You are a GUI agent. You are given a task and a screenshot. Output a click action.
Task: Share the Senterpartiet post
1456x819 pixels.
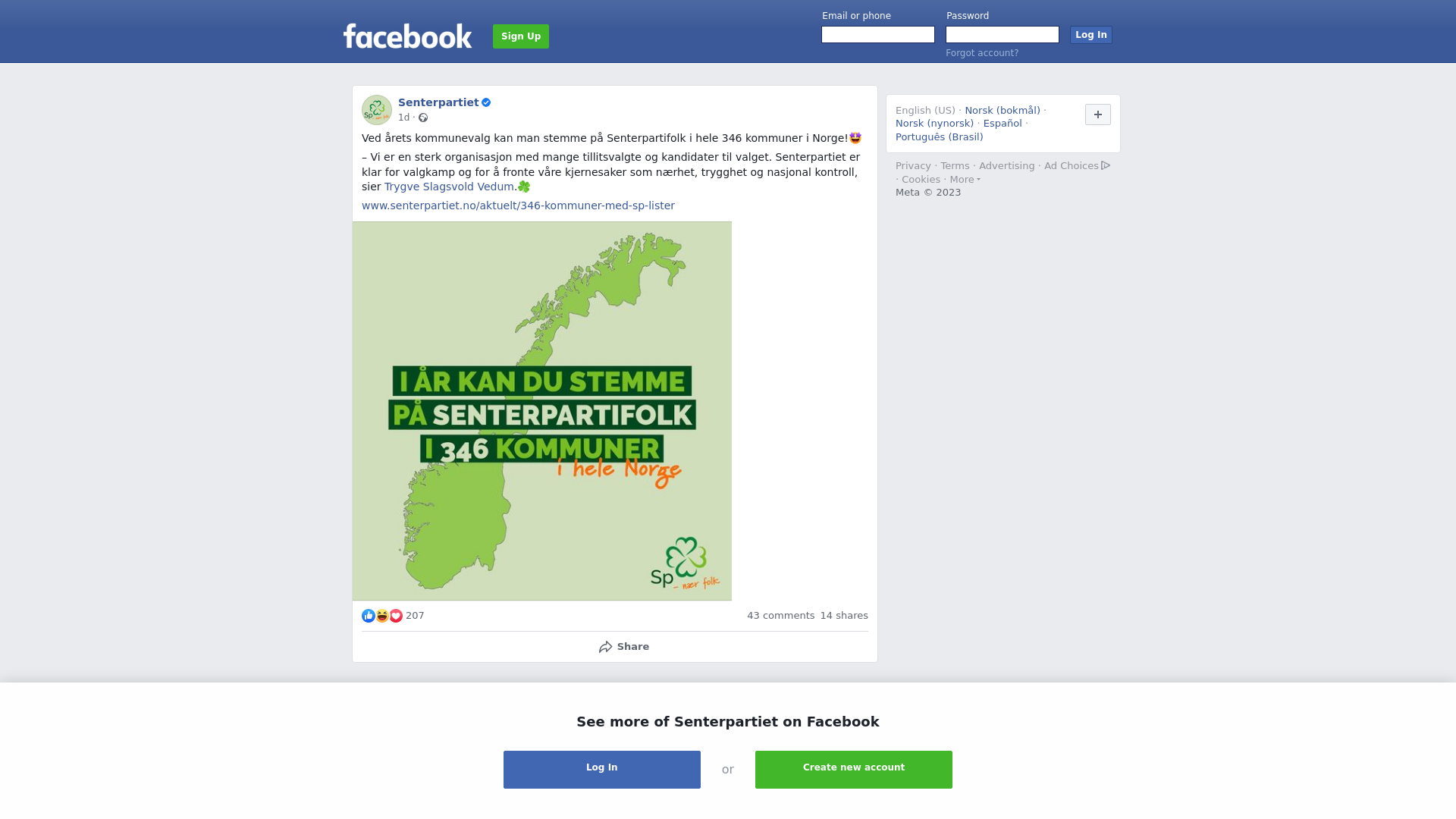point(623,647)
